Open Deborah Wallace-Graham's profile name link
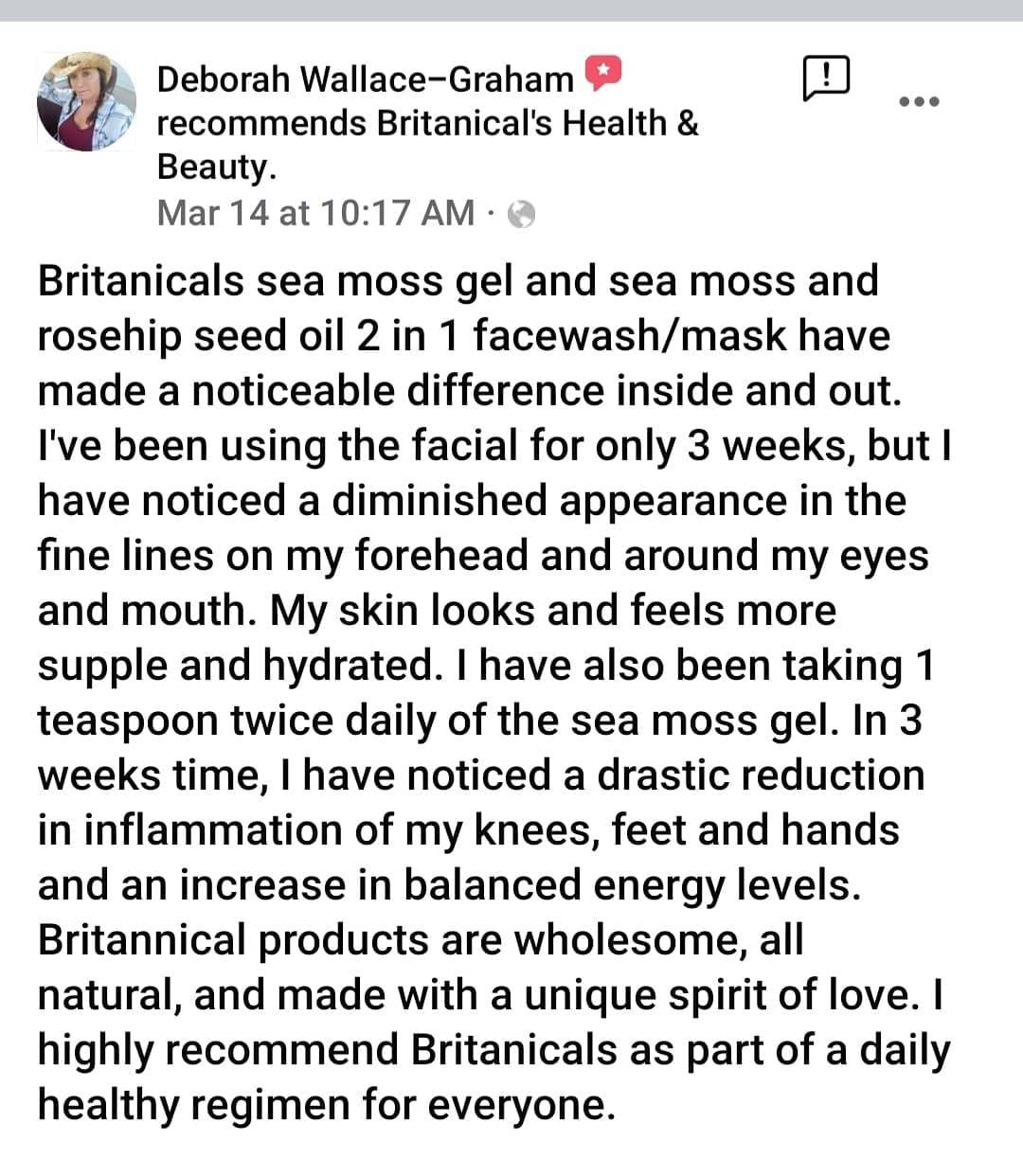 point(365,80)
